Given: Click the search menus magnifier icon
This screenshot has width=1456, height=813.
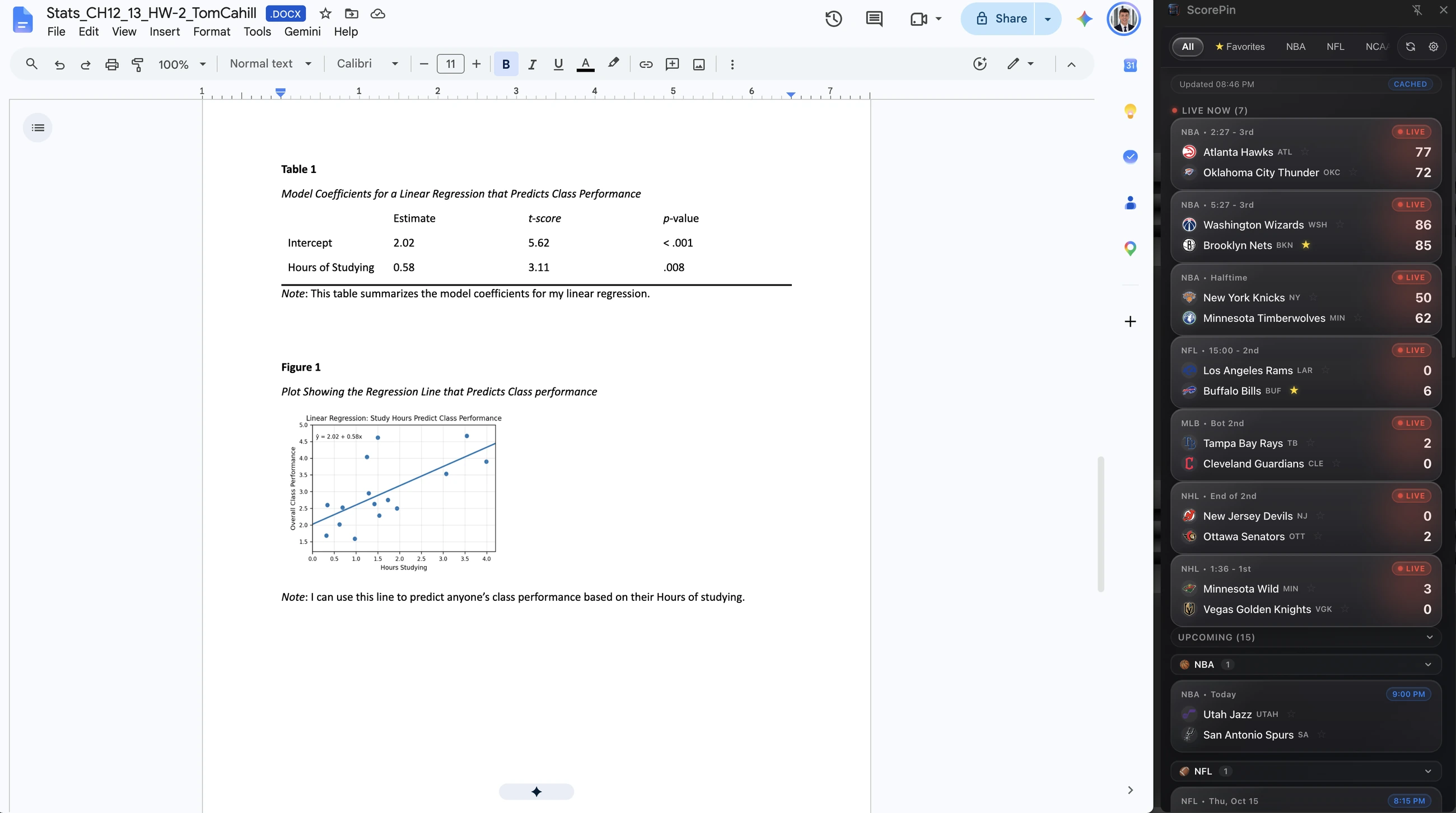Looking at the screenshot, I should coord(32,64).
